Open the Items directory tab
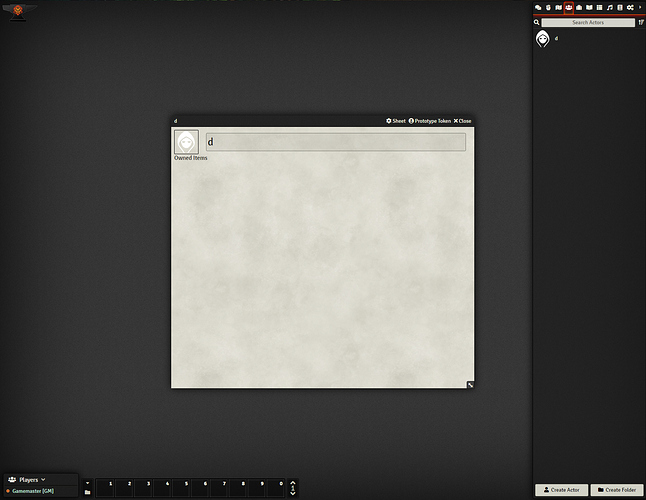The image size is (646, 500). coord(579,8)
